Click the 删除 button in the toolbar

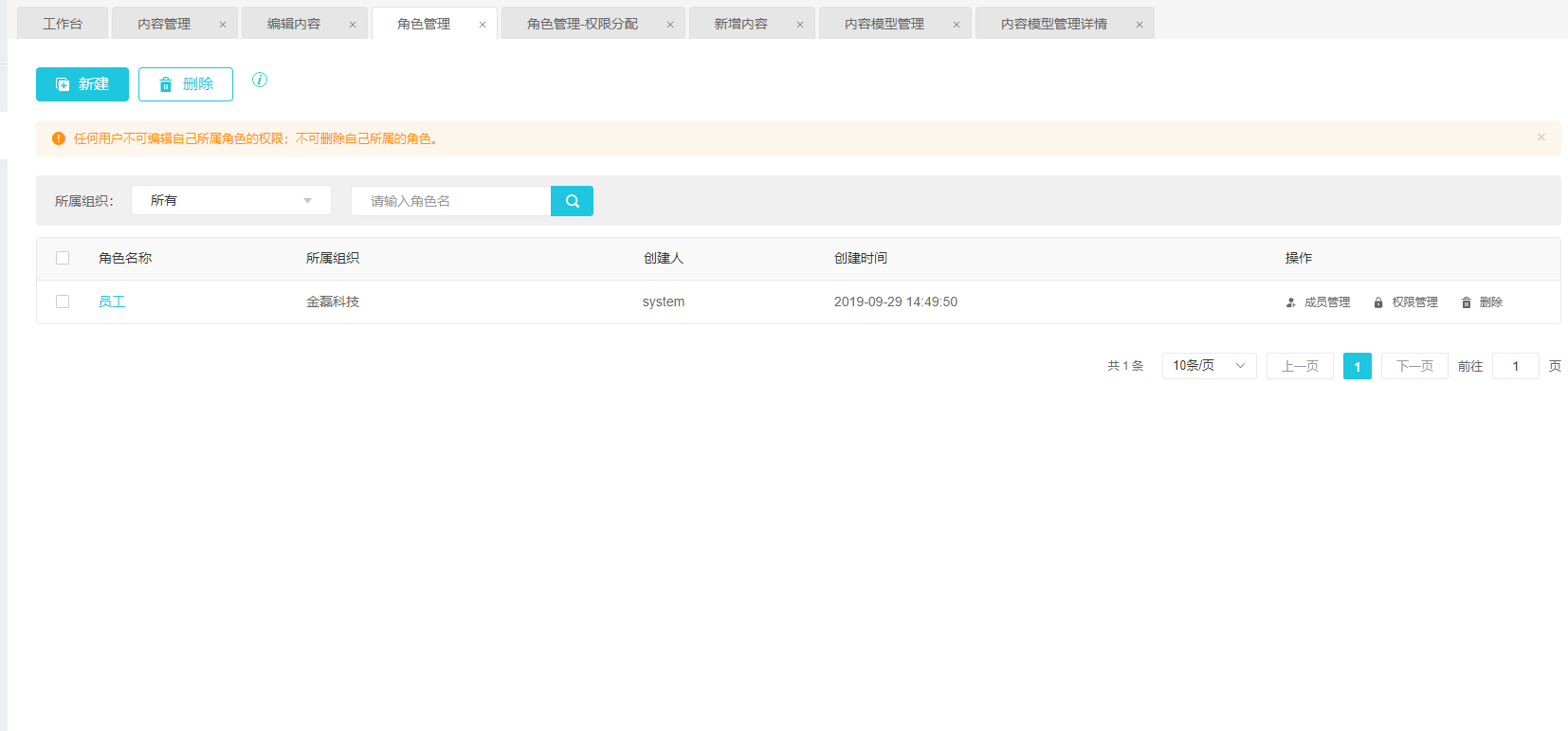[x=186, y=84]
